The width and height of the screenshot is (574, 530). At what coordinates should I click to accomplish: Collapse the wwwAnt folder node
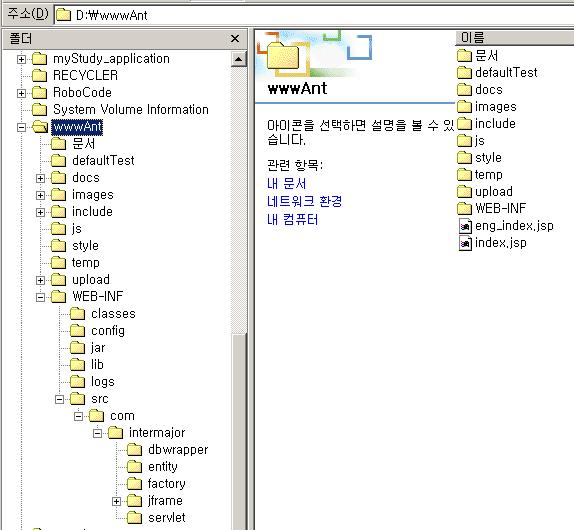point(22,127)
